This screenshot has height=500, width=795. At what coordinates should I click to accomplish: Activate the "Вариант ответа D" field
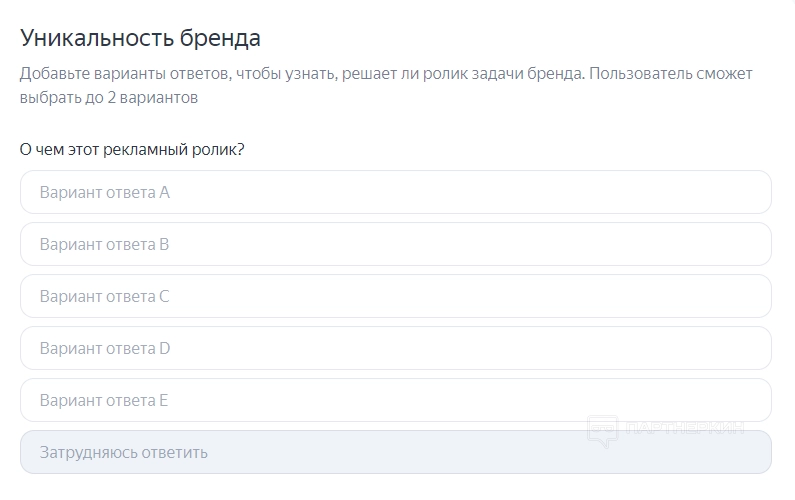coord(395,348)
